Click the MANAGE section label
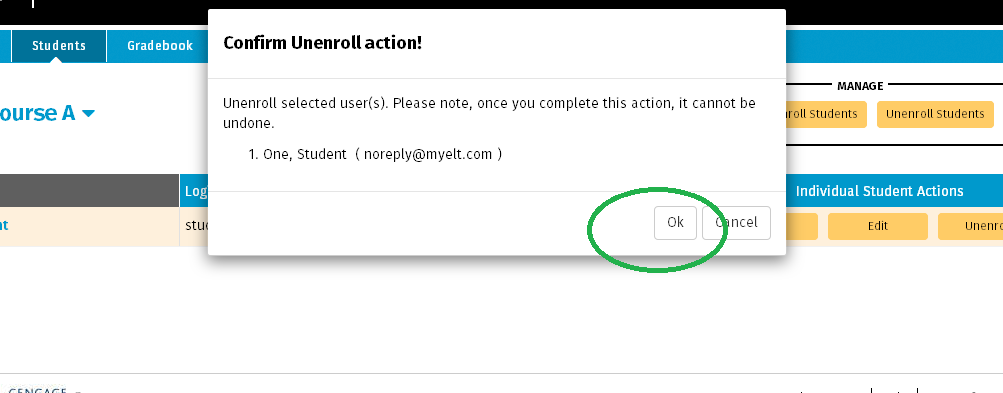The height and width of the screenshot is (393, 1003). point(860,86)
